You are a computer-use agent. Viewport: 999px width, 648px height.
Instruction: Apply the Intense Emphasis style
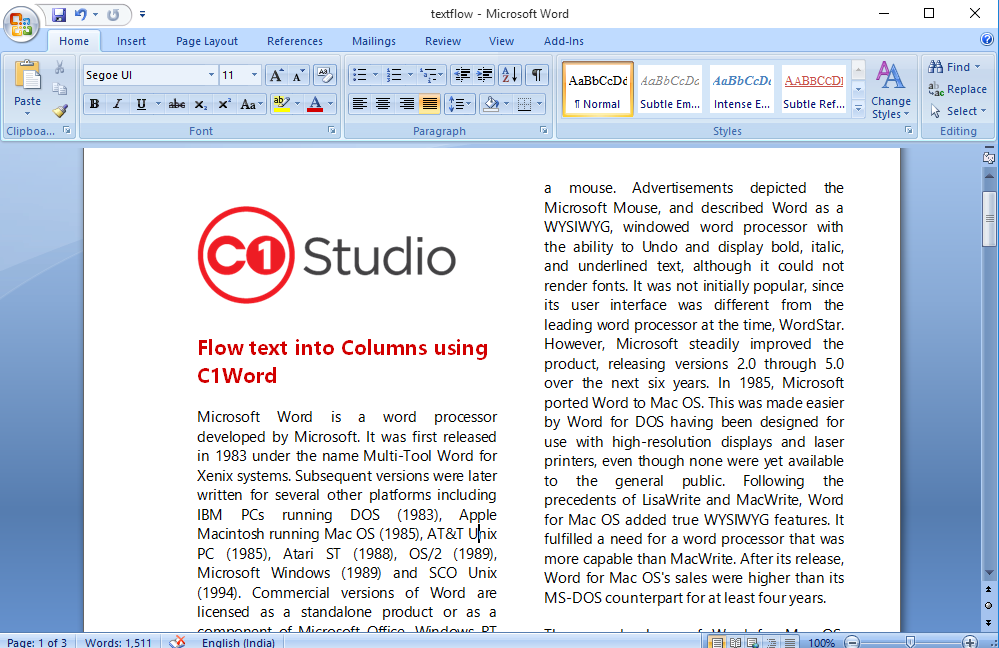742,89
